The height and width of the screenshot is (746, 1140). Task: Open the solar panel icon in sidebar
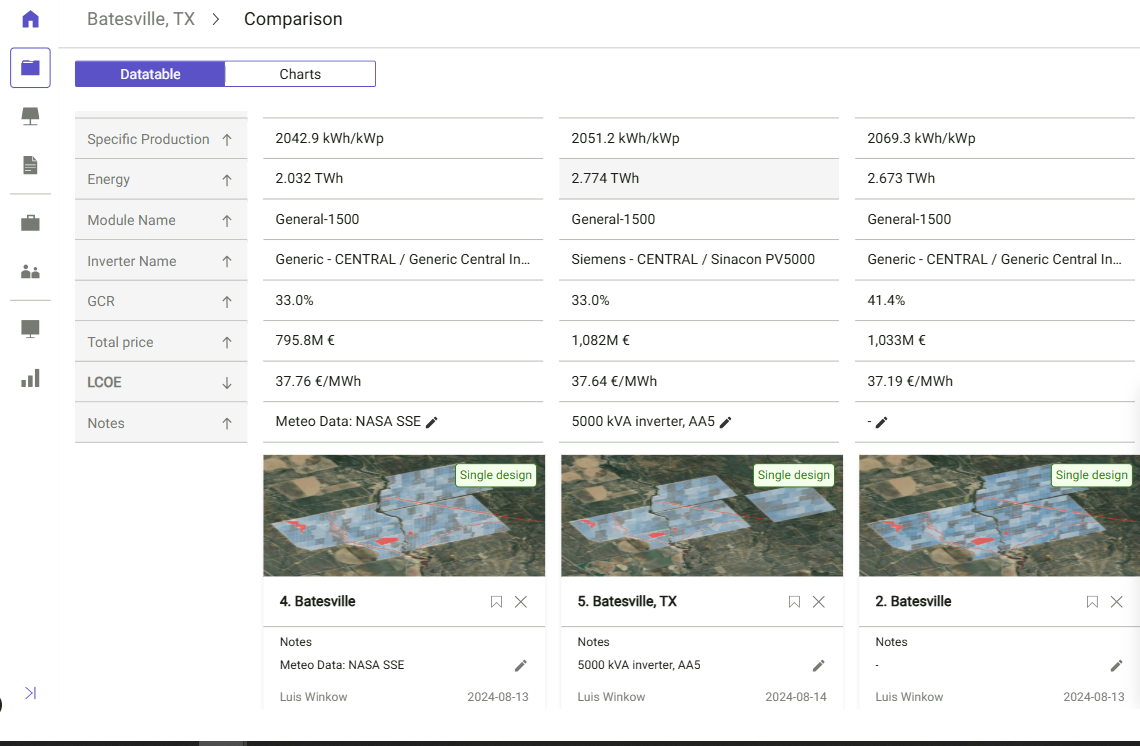click(x=30, y=116)
